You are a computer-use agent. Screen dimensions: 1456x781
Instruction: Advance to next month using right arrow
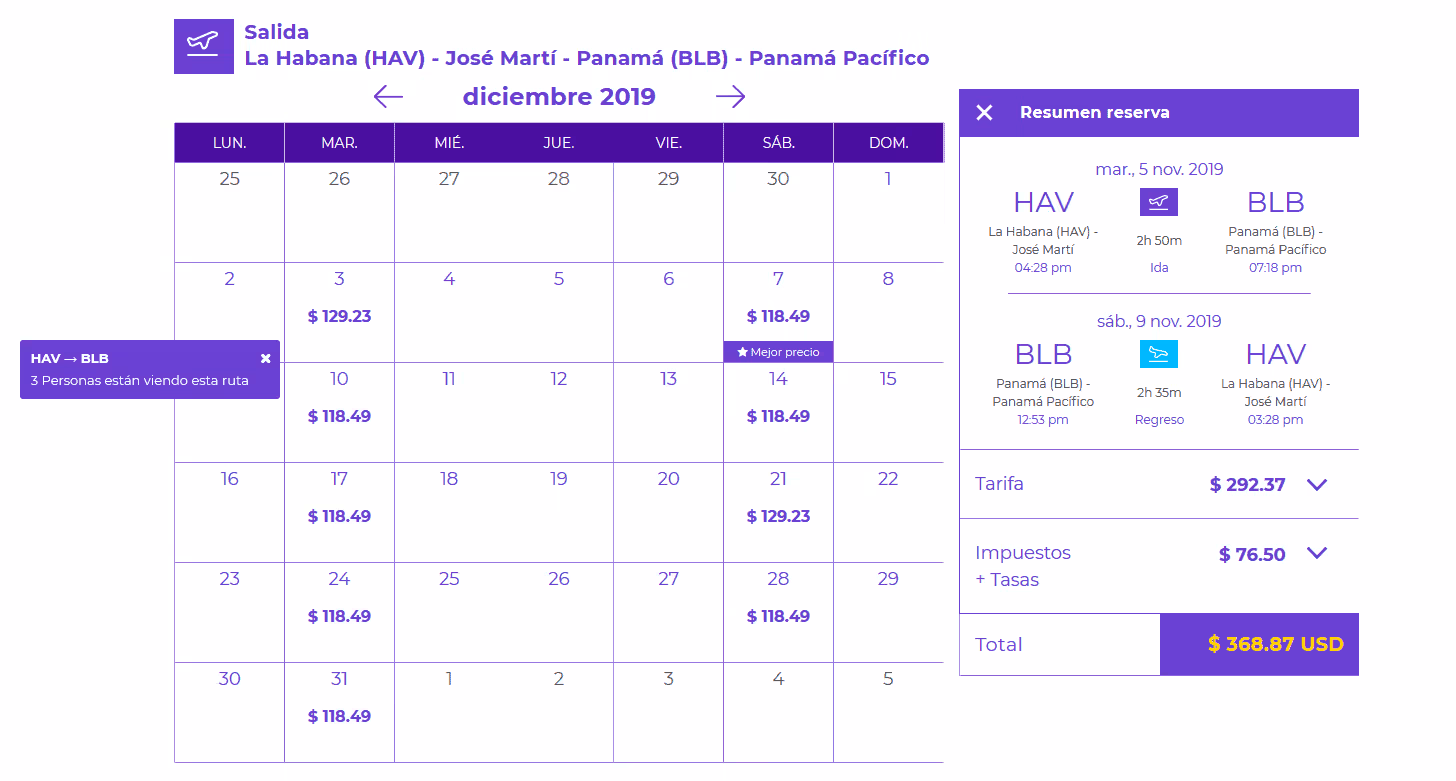tap(731, 96)
